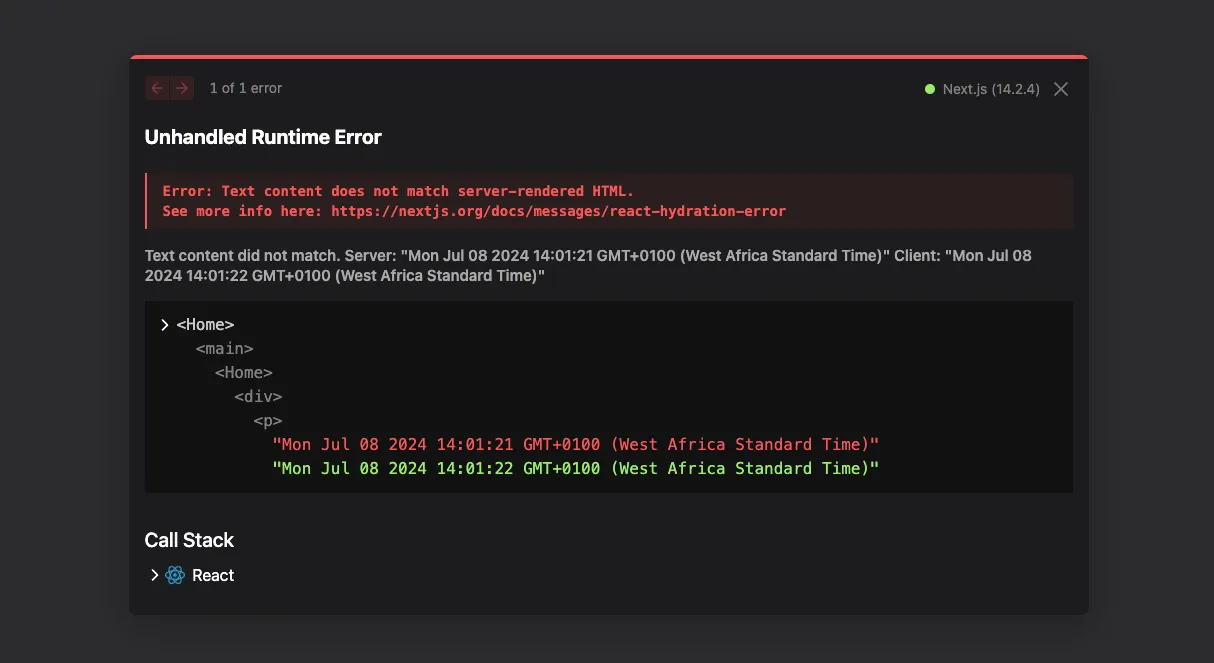1214x663 pixels.
Task: Go to next error with right arrow
Action: tap(182, 88)
